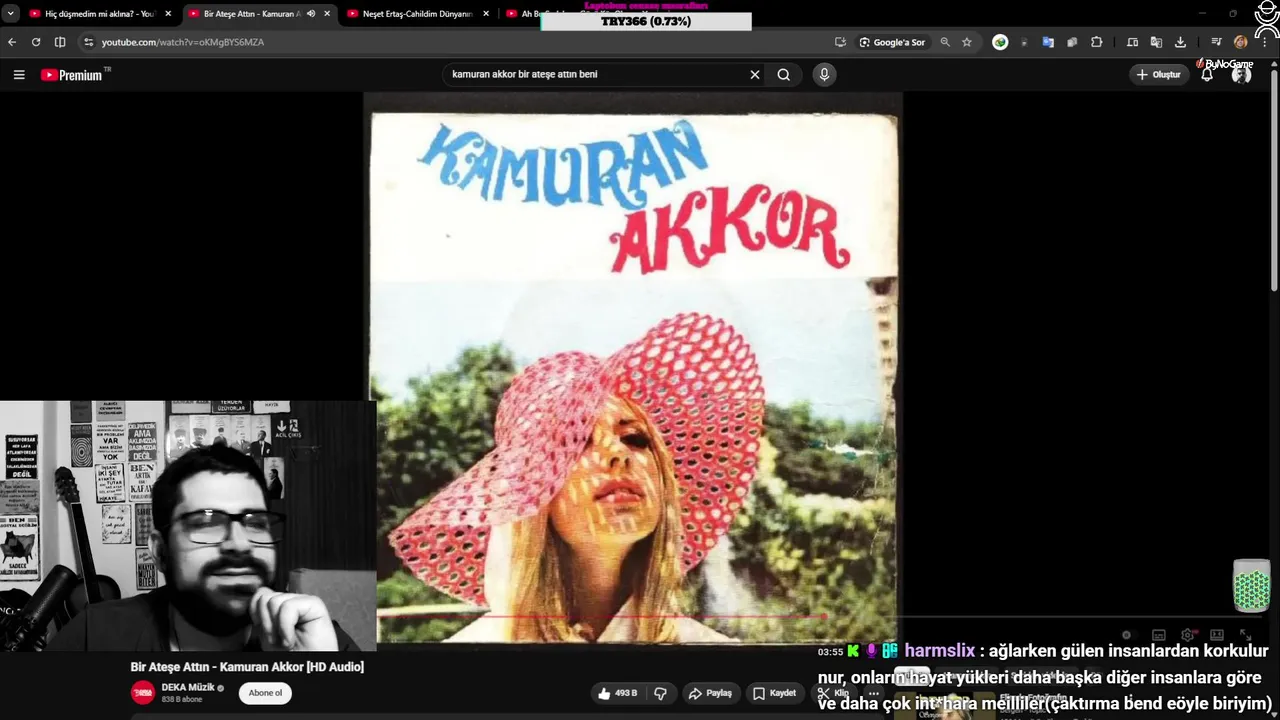
Task: Click Abone ol subscribe button
Action: click(265, 693)
